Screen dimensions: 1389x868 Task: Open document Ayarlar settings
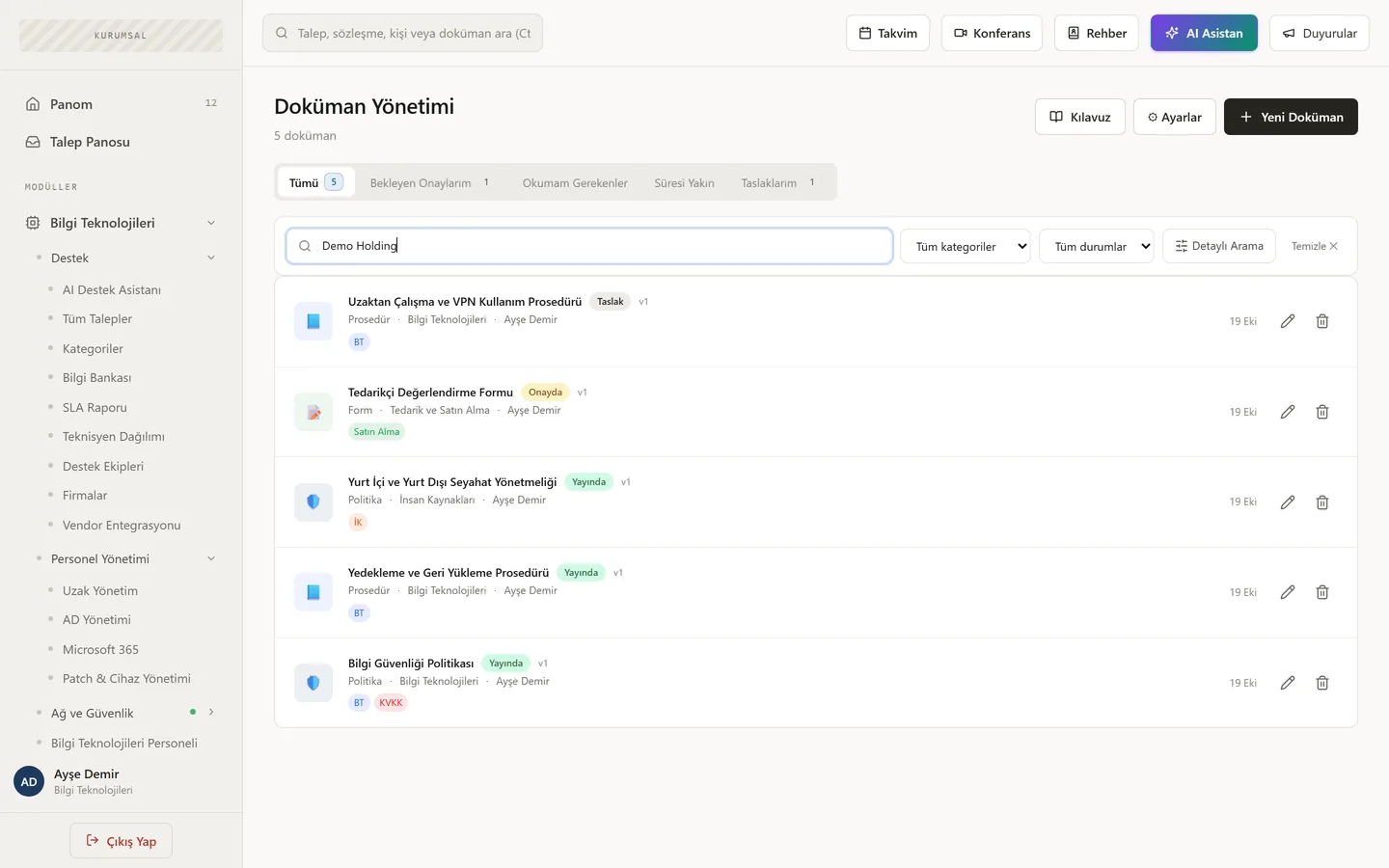1175,117
